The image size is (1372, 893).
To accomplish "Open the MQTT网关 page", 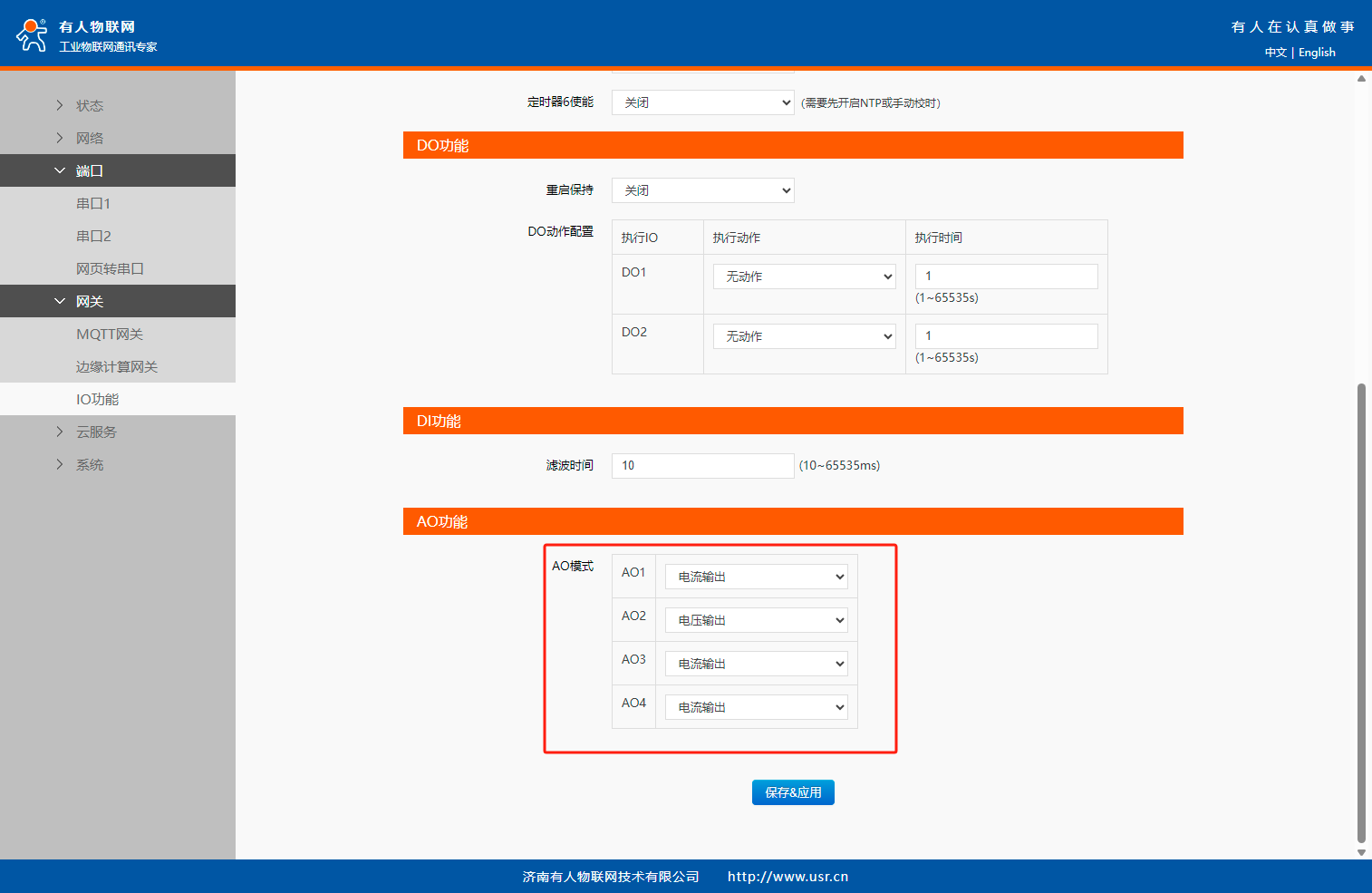I will [110, 334].
